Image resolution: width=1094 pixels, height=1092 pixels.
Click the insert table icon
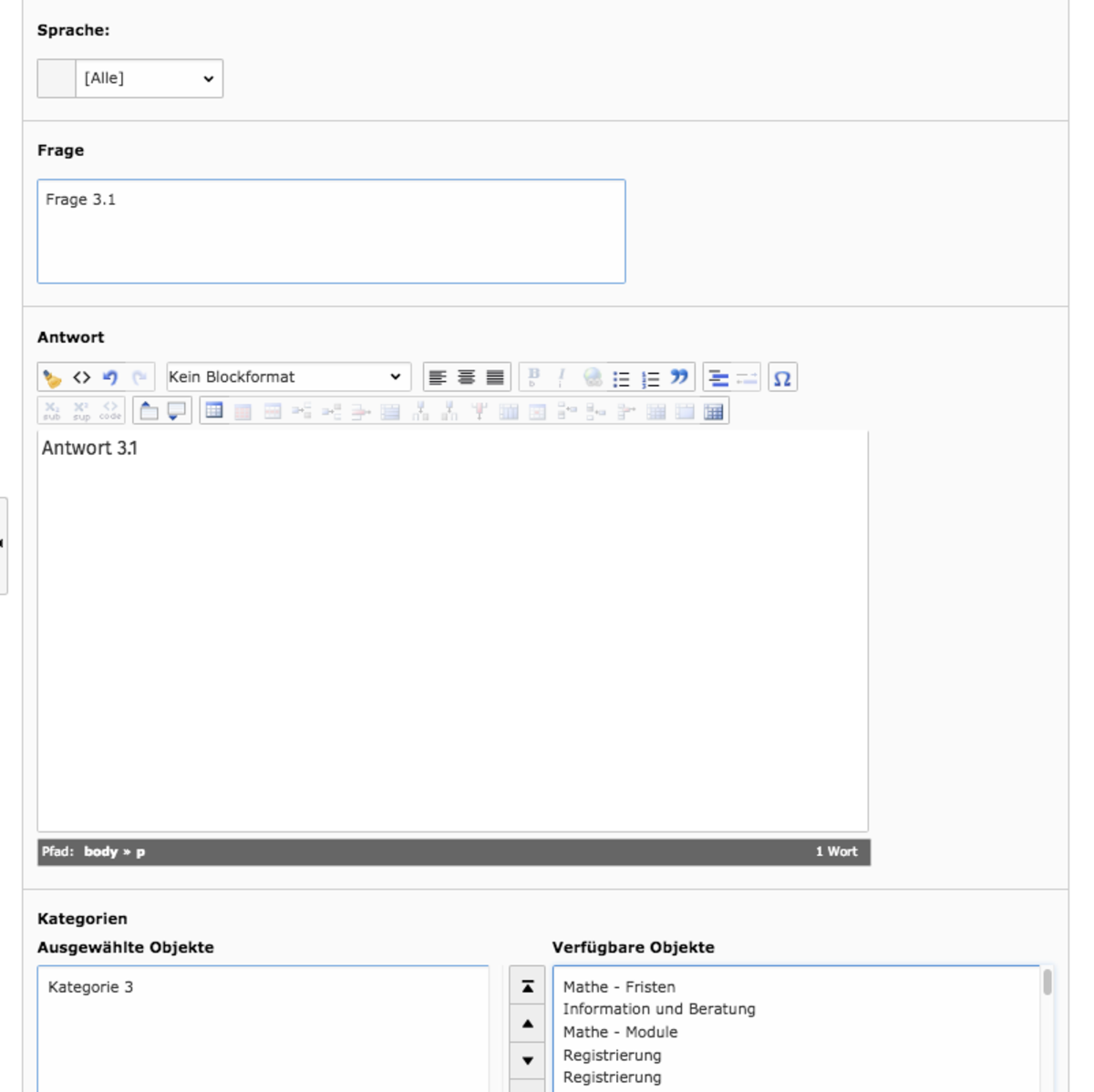214,411
